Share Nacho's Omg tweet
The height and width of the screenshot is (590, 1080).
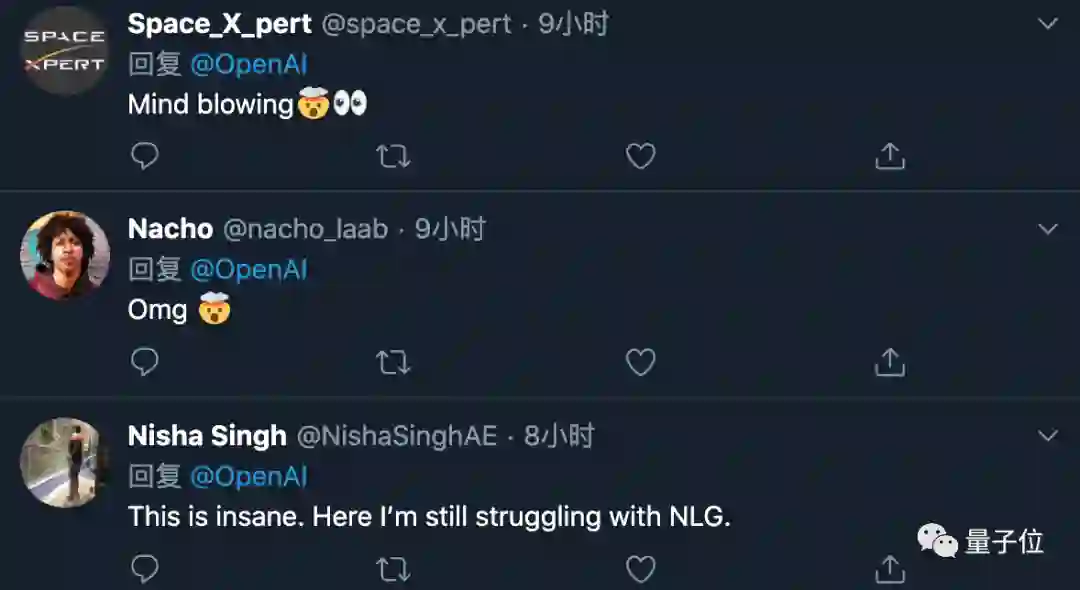[x=889, y=362]
